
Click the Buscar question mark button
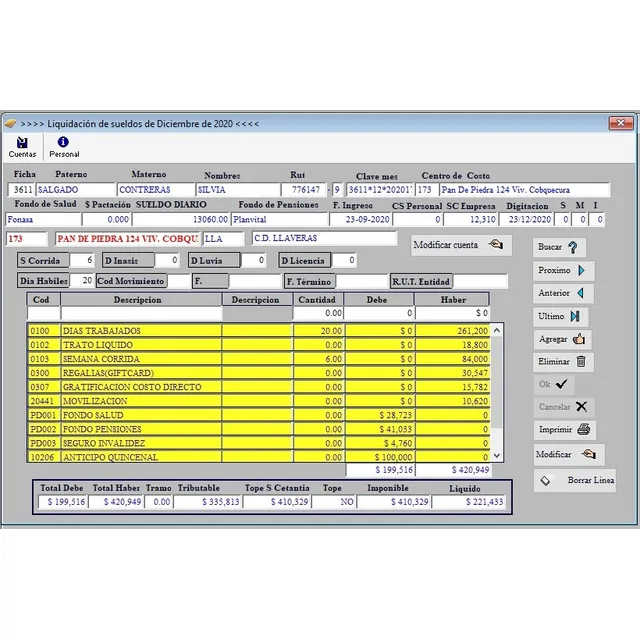coord(559,247)
